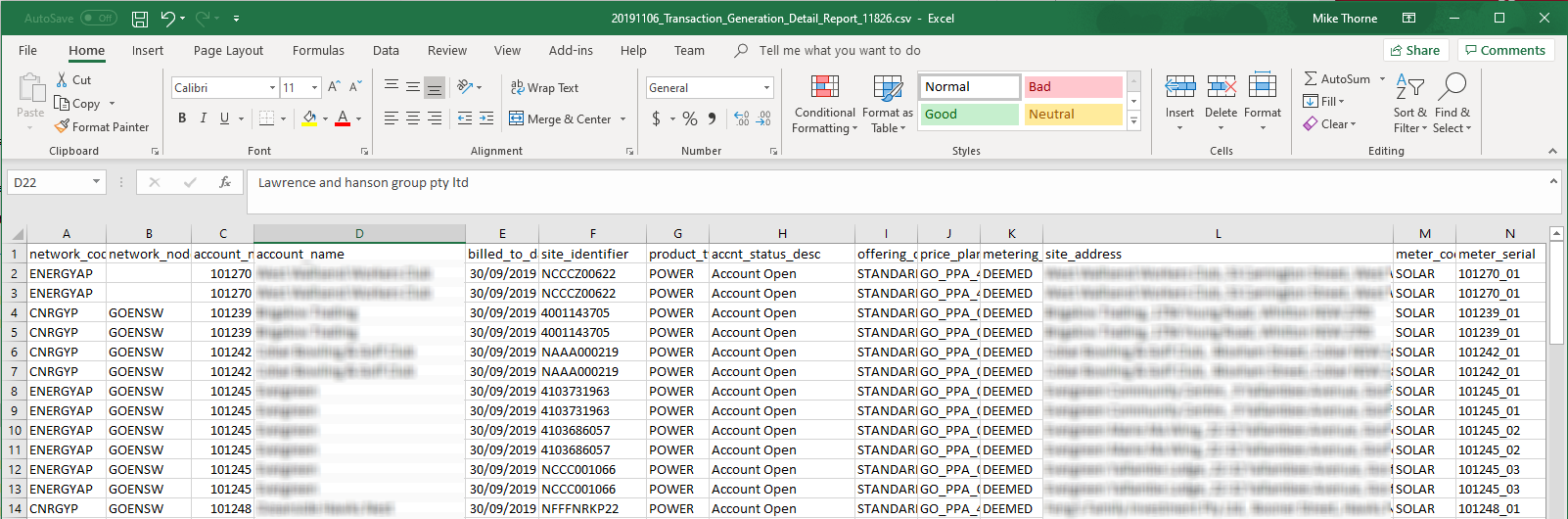Increase the indent
This screenshot has height=519, width=1568.
point(487,118)
